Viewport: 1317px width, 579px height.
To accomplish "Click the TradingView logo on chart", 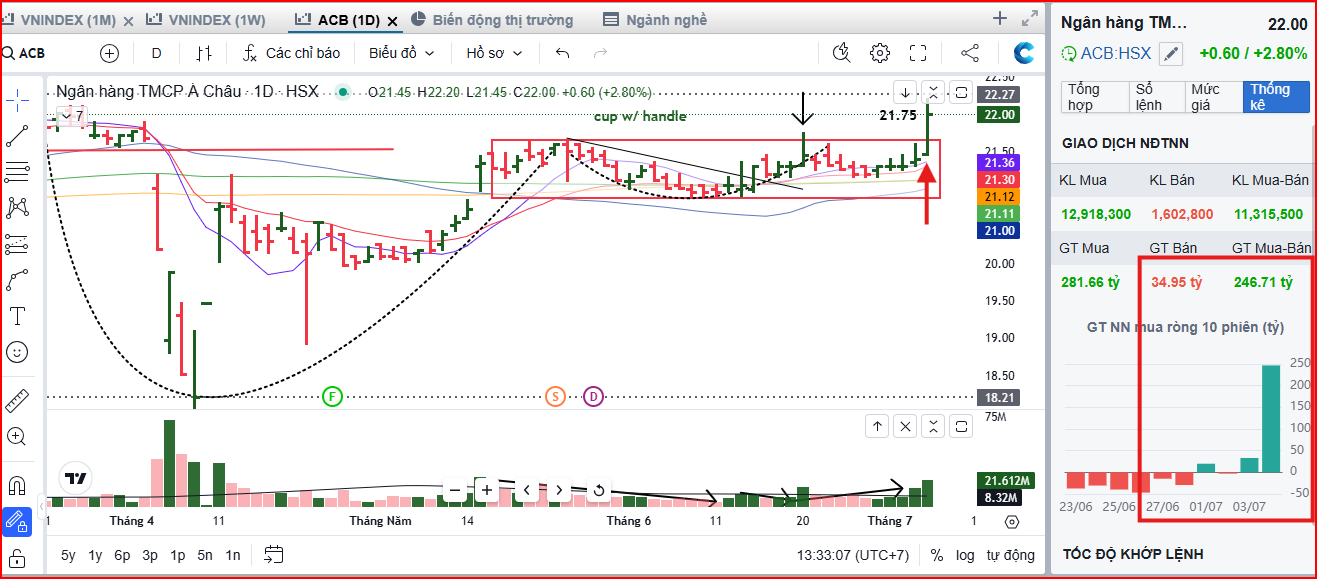I will coord(75,478).
